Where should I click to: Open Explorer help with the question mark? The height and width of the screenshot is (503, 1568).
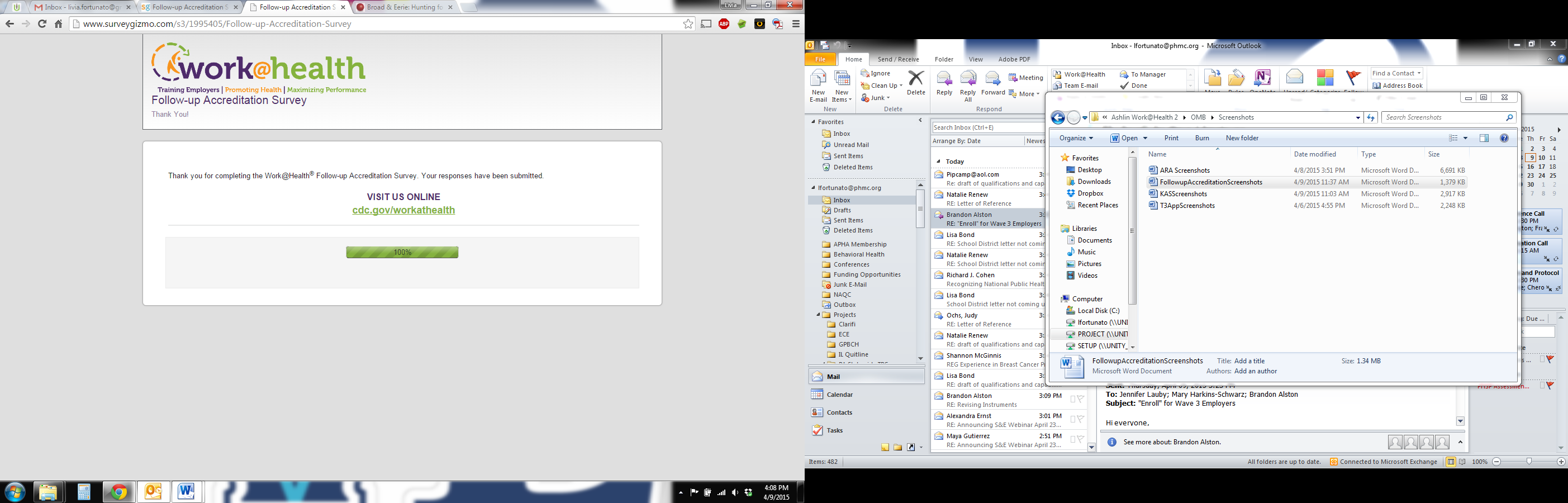pyautogui.click(x=1504, y=138)
